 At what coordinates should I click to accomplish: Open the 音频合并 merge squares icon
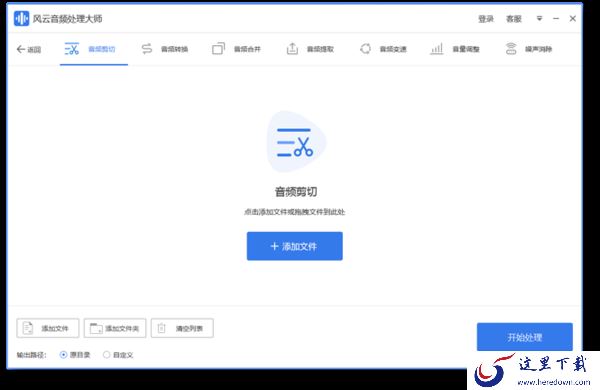tap(218, 49)
